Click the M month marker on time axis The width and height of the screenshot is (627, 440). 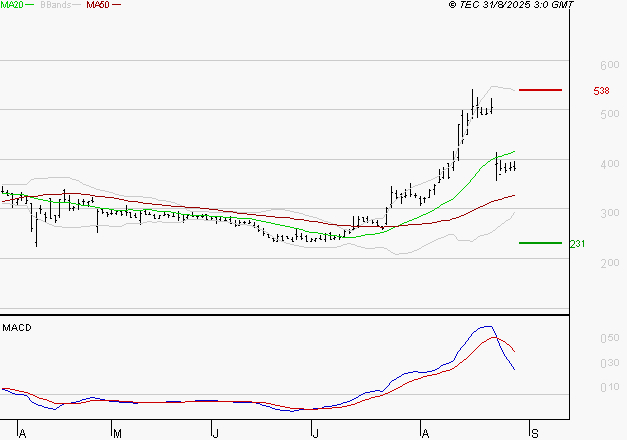coord(117,434)
